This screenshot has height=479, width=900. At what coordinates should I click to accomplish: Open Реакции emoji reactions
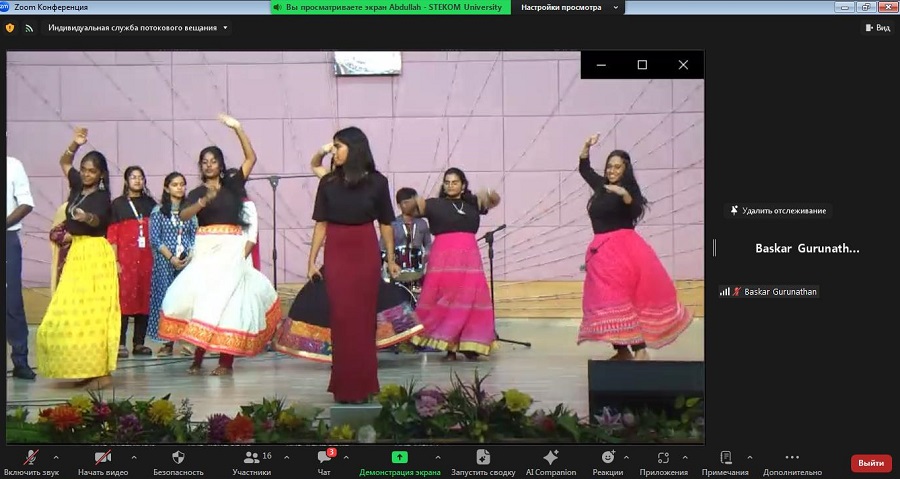pos(607,457)
